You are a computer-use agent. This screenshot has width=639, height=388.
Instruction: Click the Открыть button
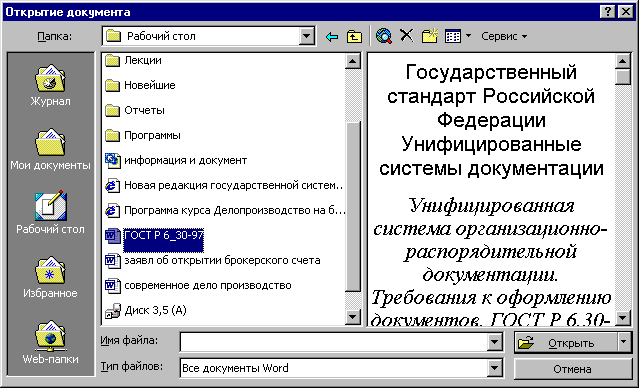566,343
